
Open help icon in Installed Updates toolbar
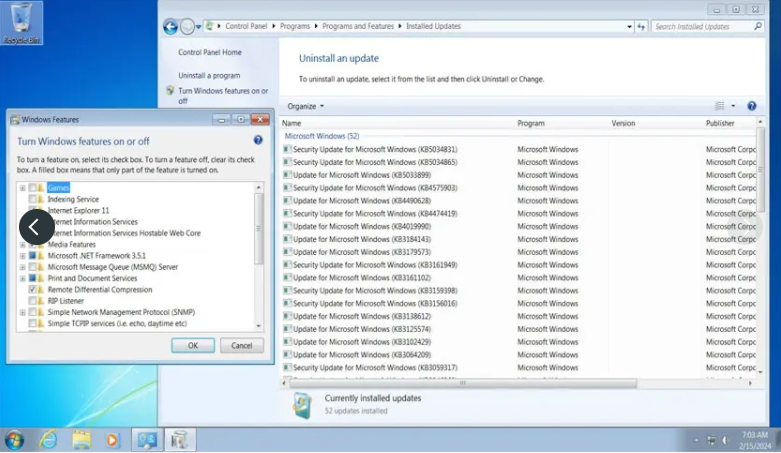(x=752, y=106)
